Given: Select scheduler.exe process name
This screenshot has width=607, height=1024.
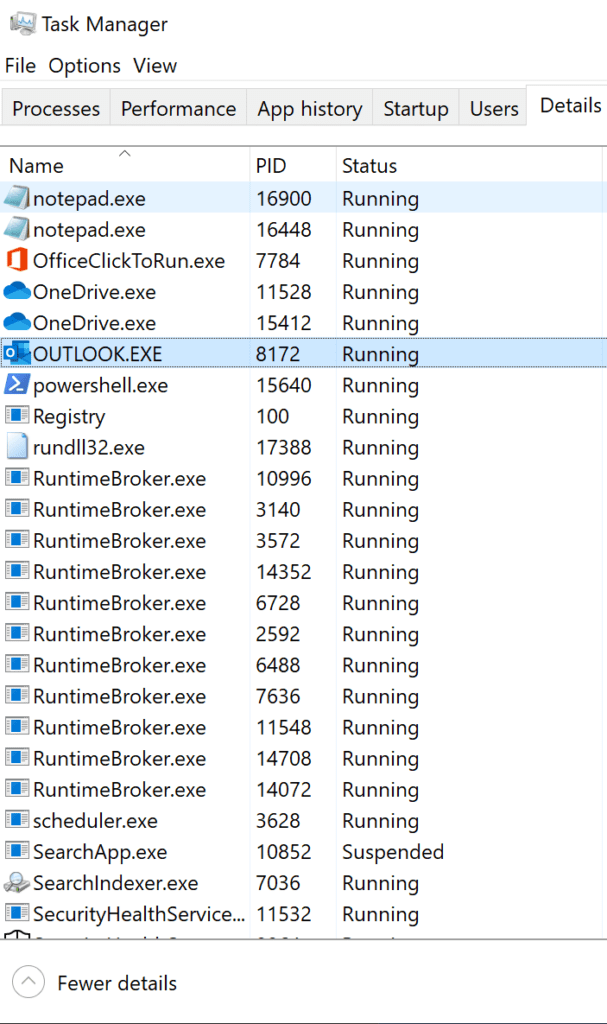Looking at the screenshot, I should point(95,821).
